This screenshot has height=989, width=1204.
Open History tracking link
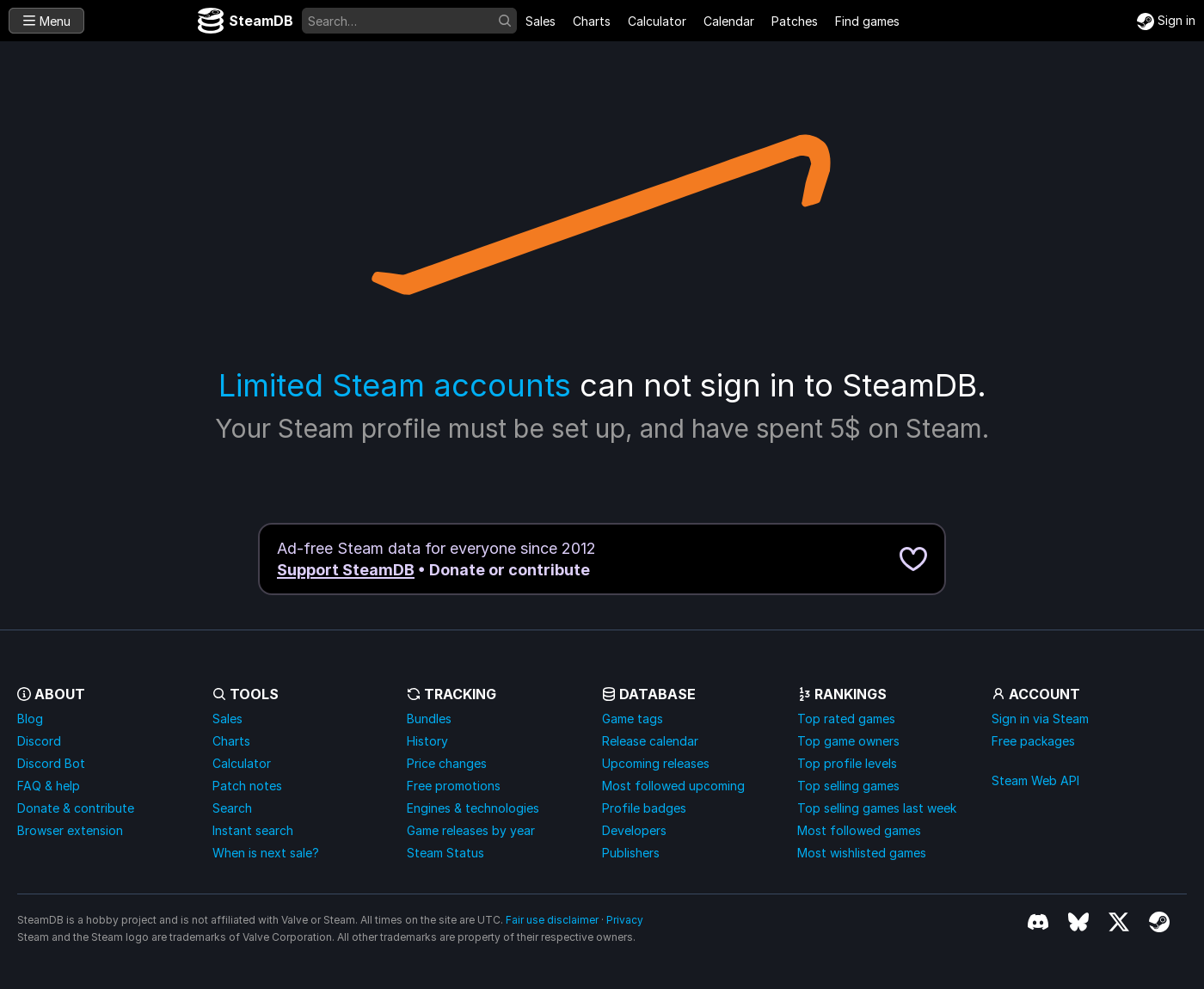pos(427,741)
